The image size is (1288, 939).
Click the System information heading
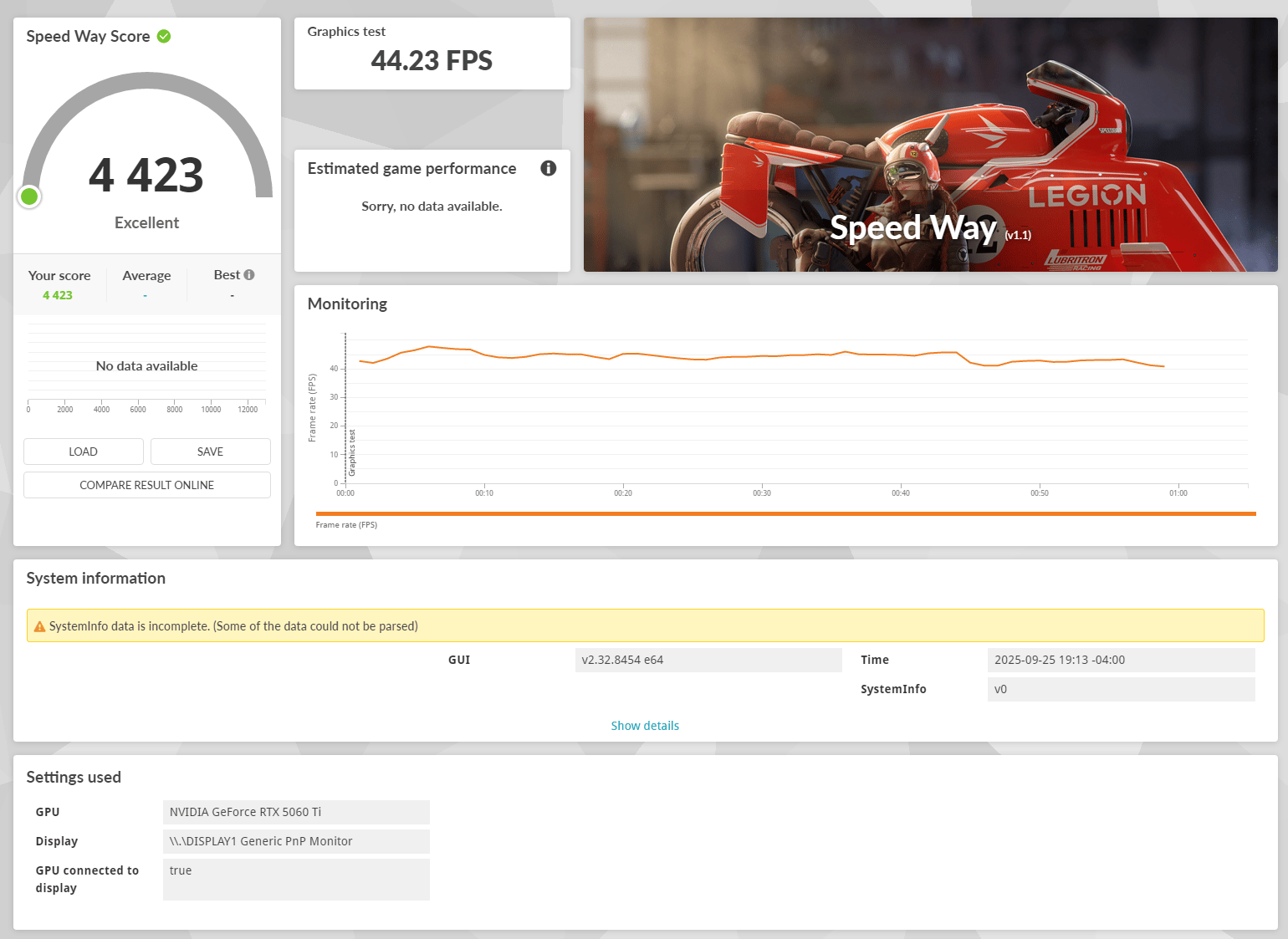pyautogui.click(x=95, y=578)
